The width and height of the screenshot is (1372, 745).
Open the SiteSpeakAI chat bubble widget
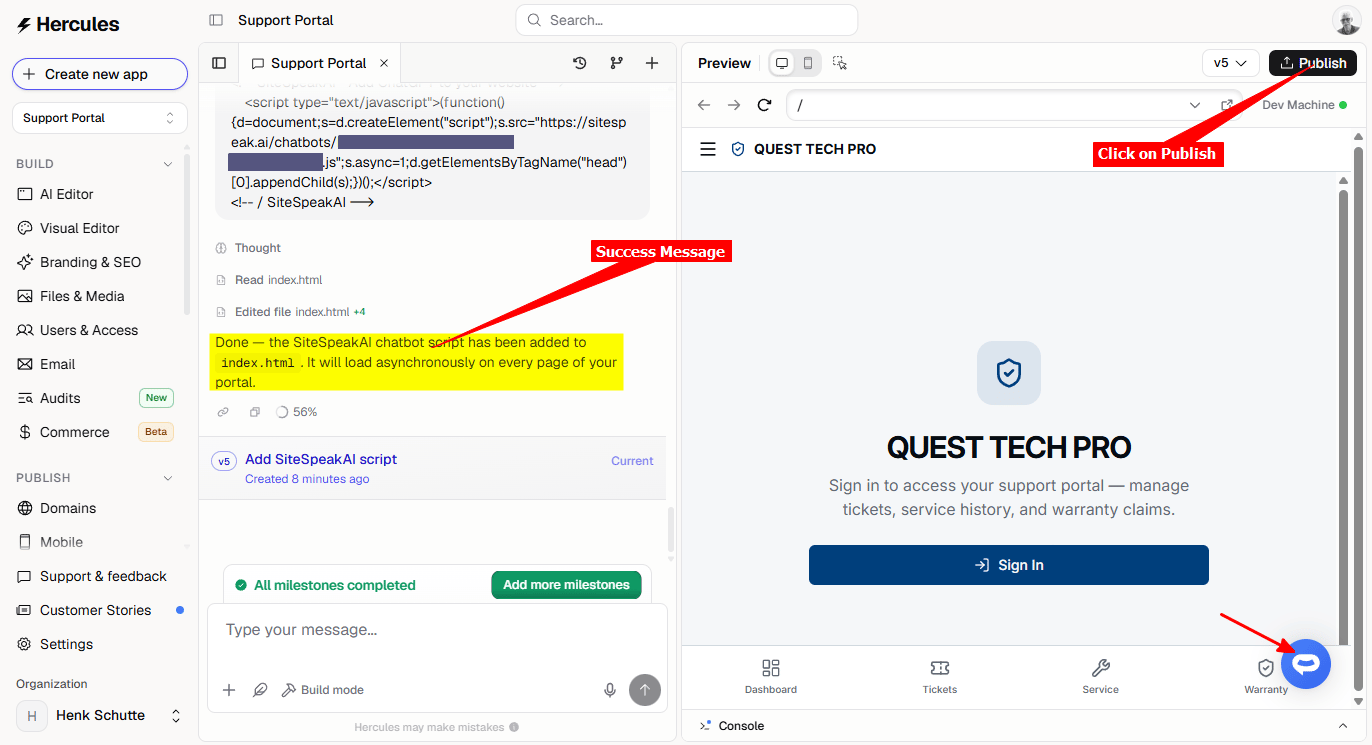pyautogui.click(x=1306, y=664)
